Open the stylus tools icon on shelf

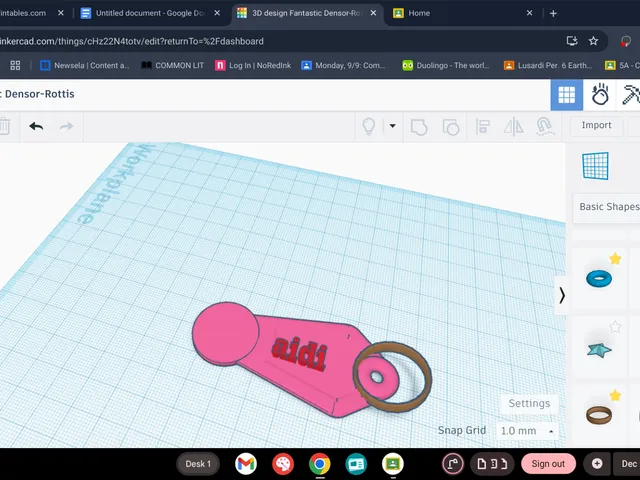click(453, 464)
